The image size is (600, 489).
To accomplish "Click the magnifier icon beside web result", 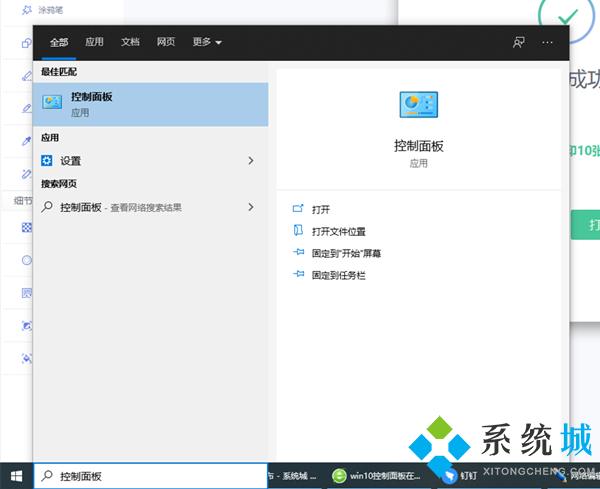I will 47,207.
